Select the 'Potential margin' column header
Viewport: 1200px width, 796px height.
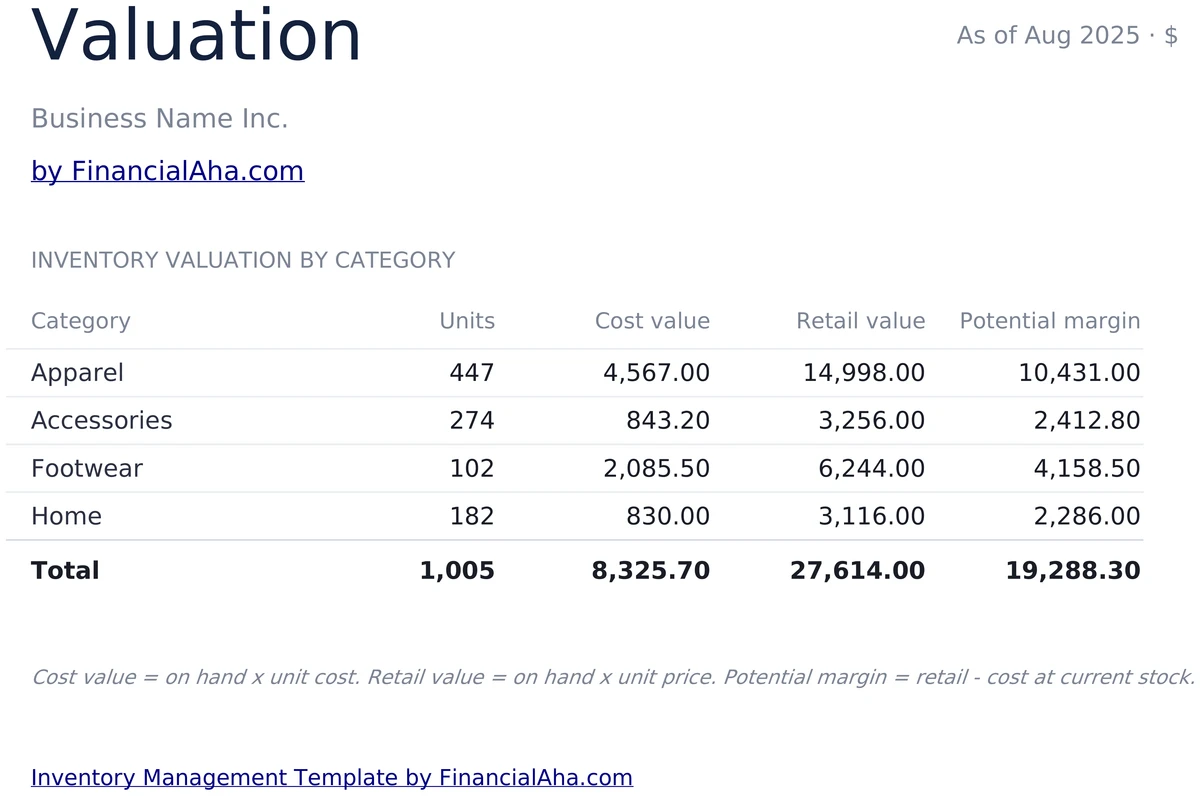pyautogui.click(x=1050, y=321)
